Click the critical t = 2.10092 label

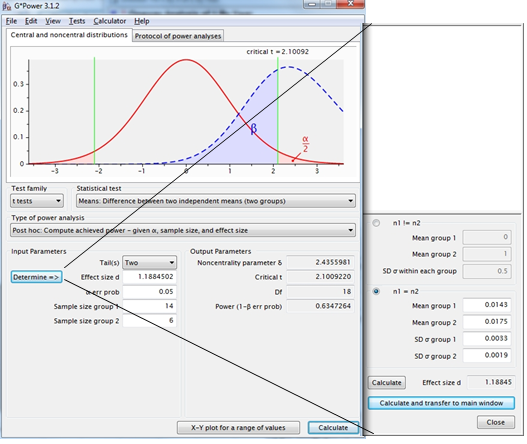[277, 52]
